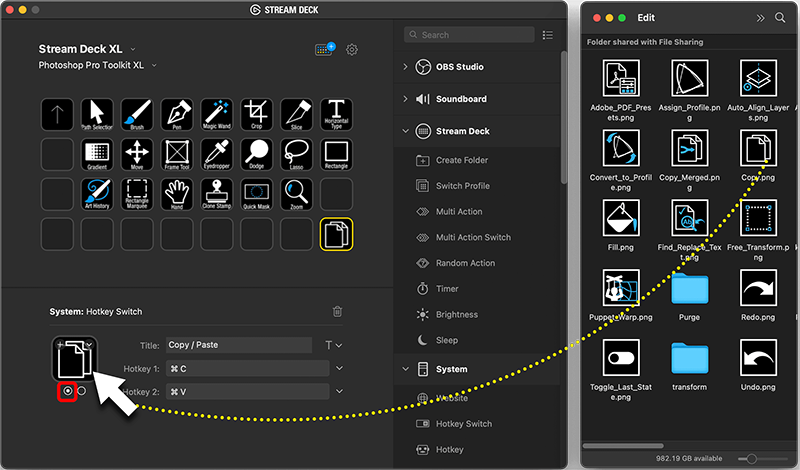Screen dimensions: 800x470
Task: Click the actions Search field
Action: click(x=469, y=35)
